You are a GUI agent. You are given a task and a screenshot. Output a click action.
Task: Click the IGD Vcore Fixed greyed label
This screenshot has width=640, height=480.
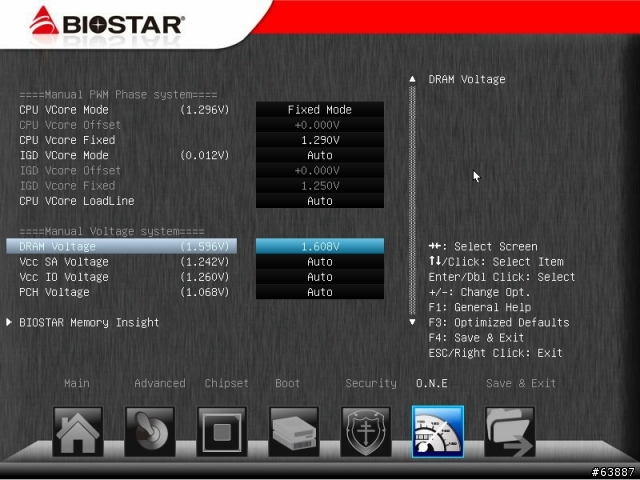click(x=67, y=186)
